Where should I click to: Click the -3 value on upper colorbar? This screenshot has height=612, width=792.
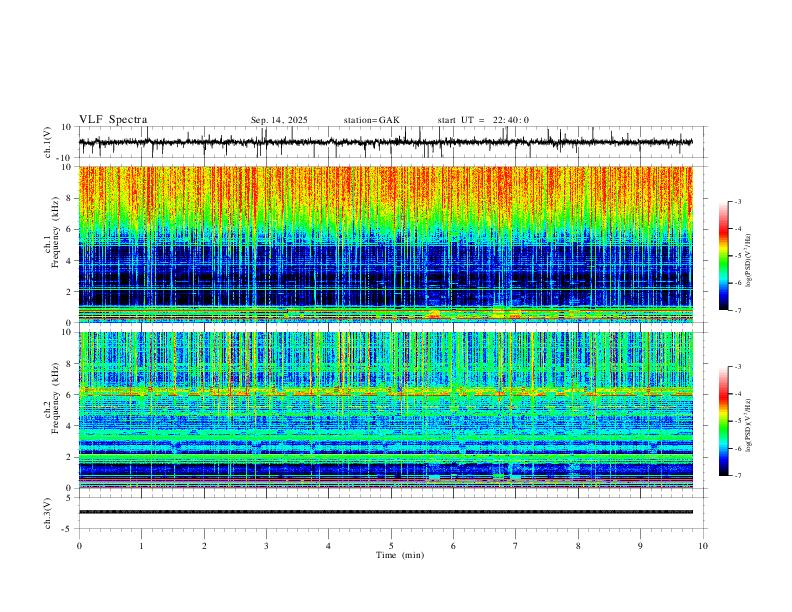738,201
